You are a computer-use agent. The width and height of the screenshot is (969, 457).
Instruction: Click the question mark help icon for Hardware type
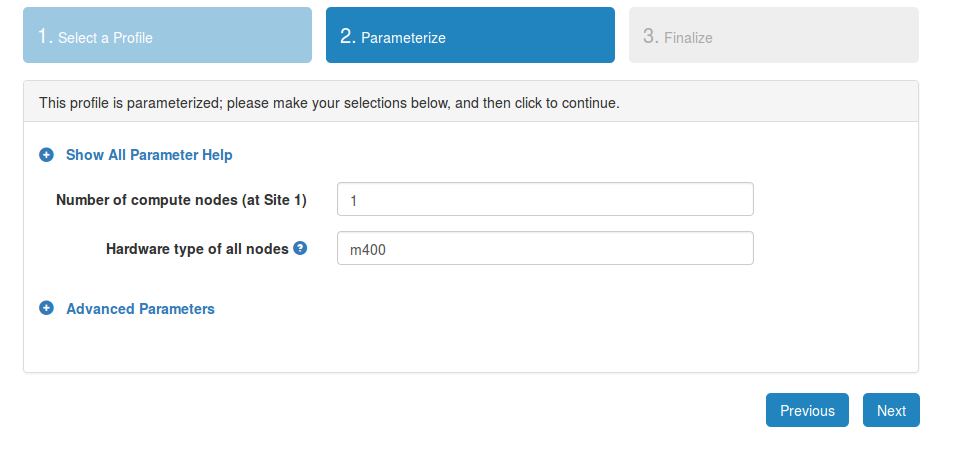point(300,248)
